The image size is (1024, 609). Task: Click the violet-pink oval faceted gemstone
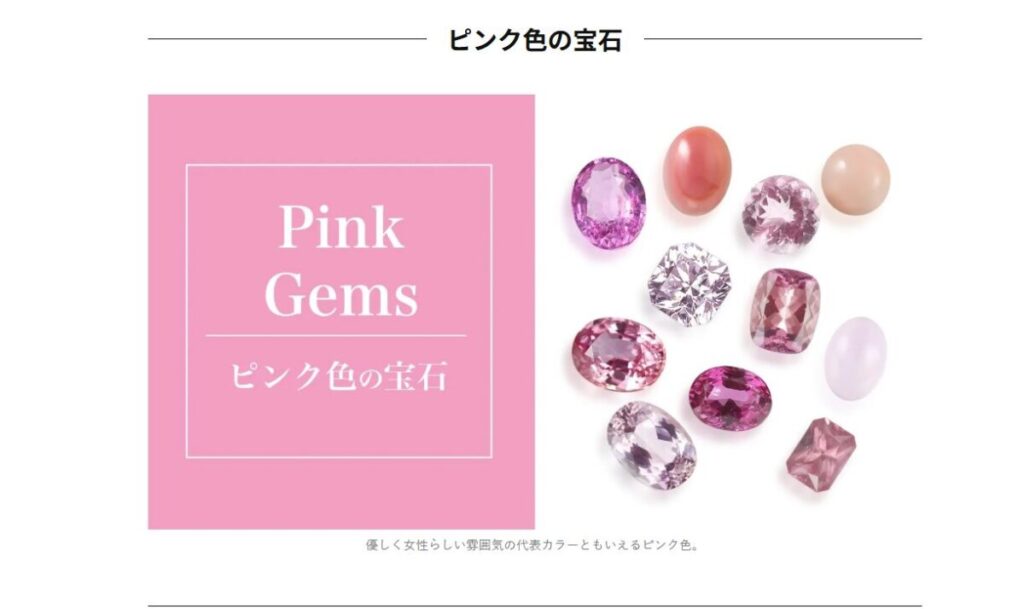(609, 203)
